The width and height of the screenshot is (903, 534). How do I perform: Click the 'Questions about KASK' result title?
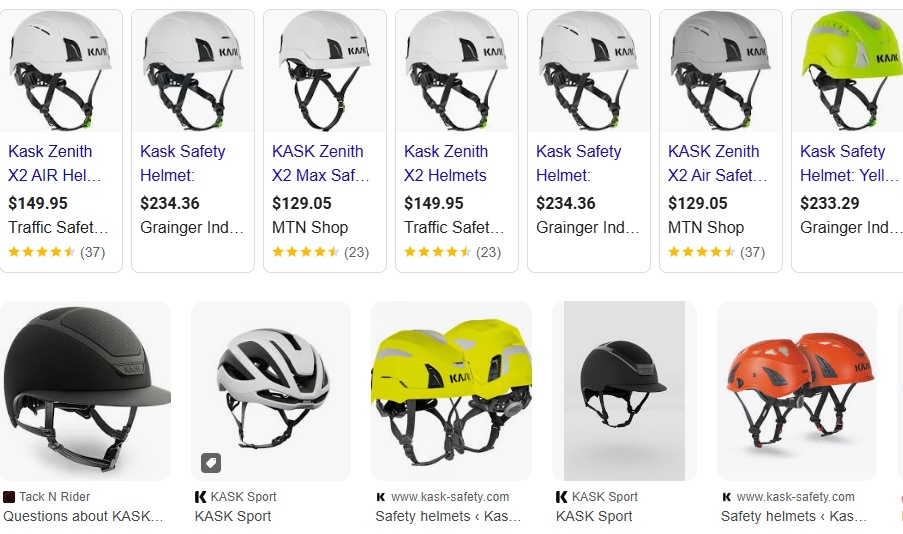click(x=83, y=516)
